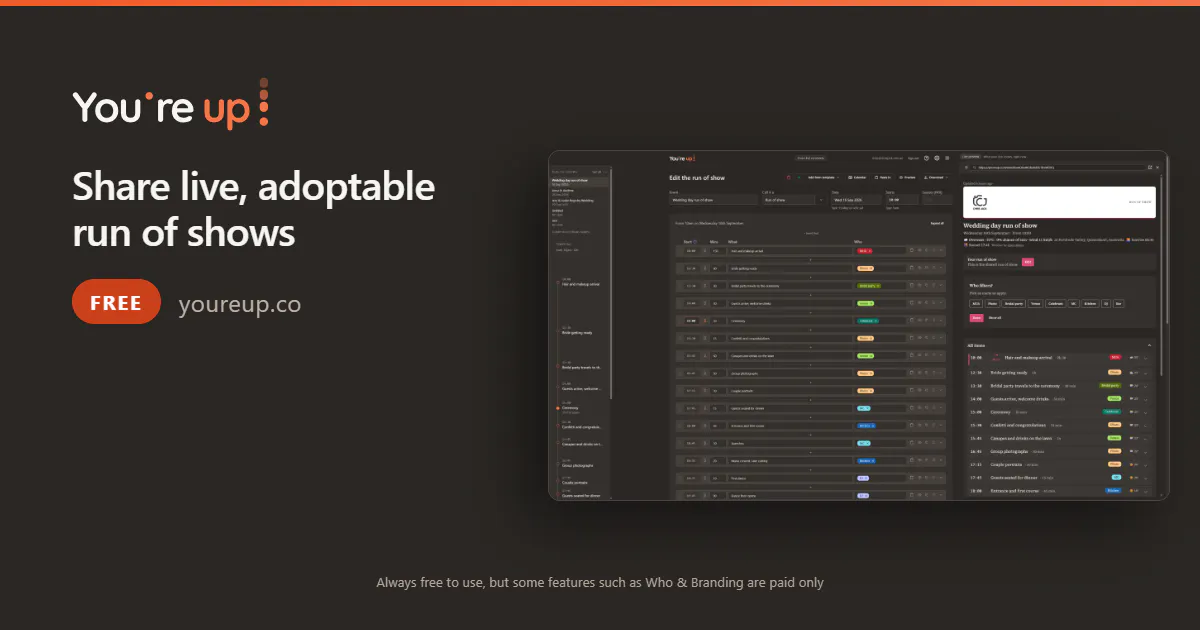The width and height of the screenshot is (1200, 630).
Task: Click Sign out in app header
Action: tap(913, 158)
